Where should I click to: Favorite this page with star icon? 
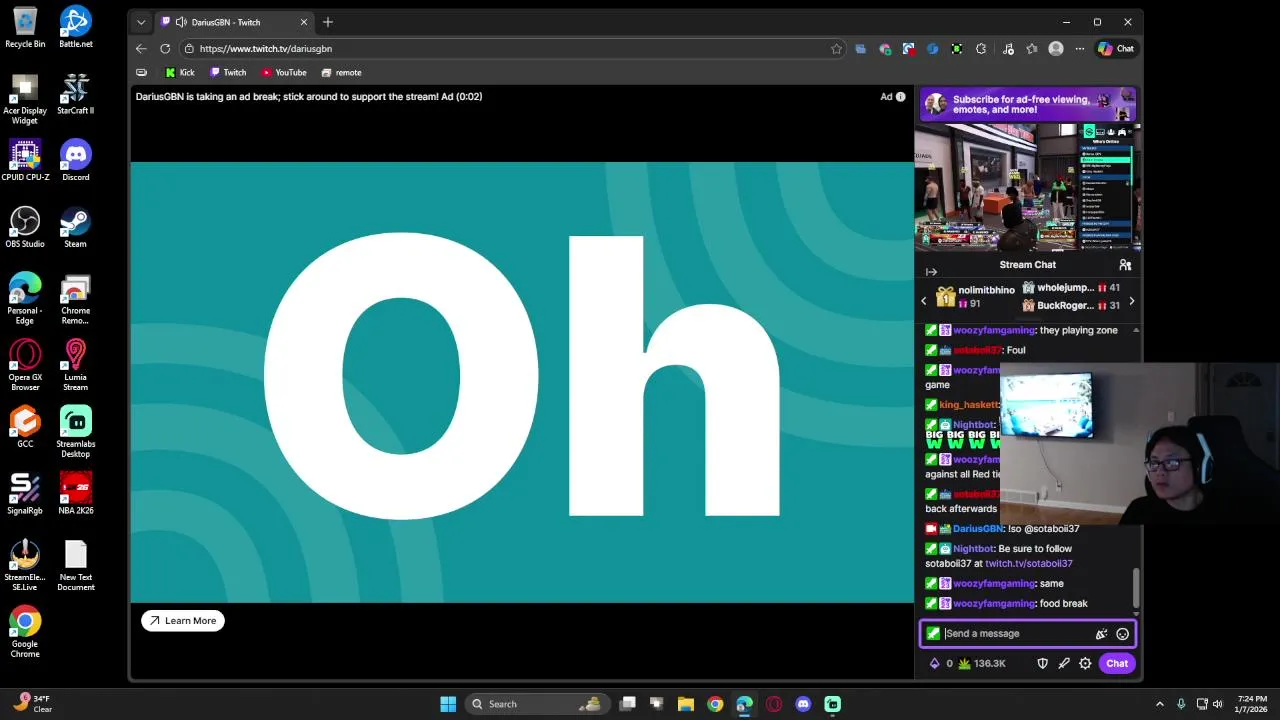(x=836, y=48)
